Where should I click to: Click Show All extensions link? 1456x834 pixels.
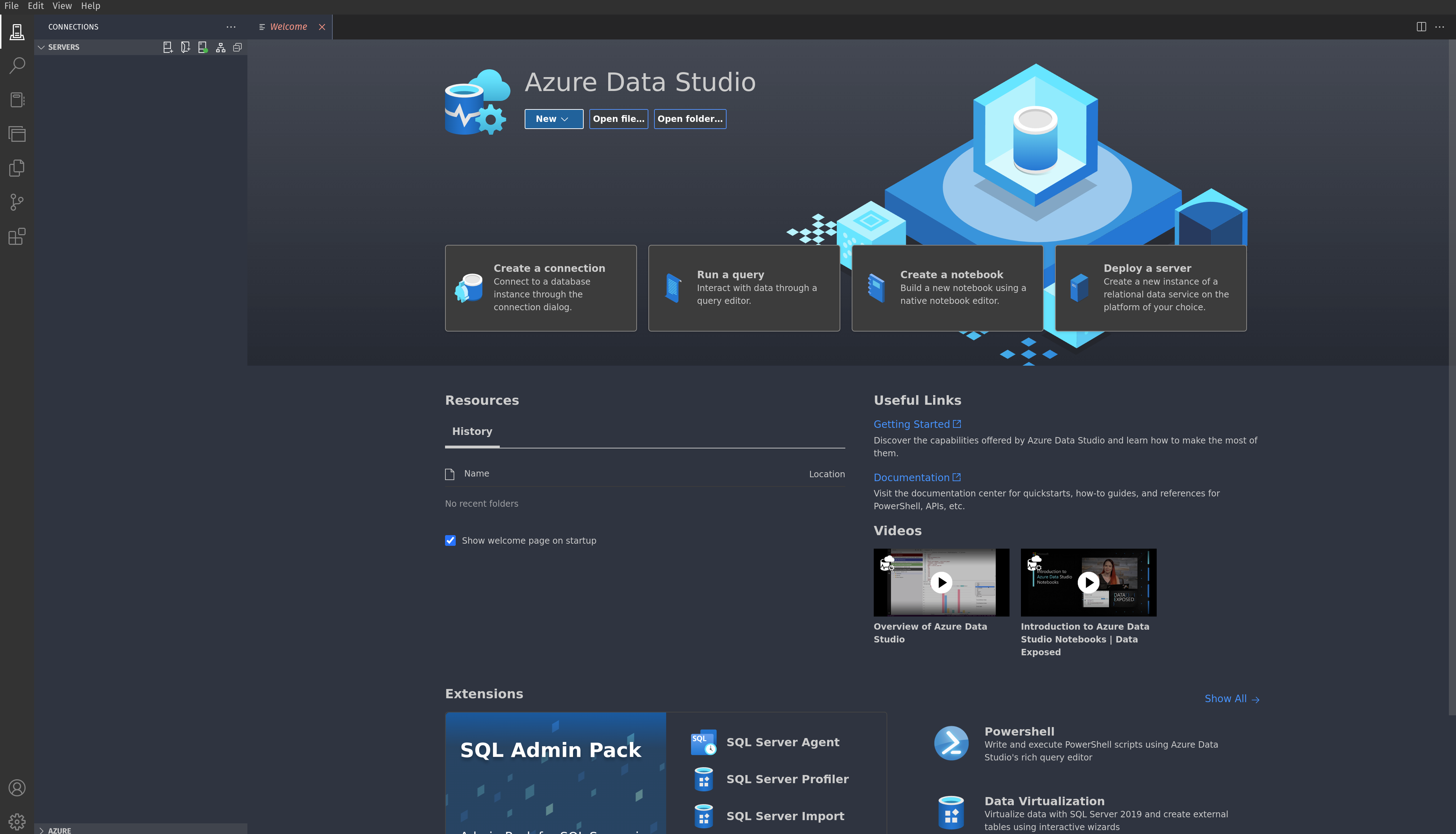(x=1231, y=699)
